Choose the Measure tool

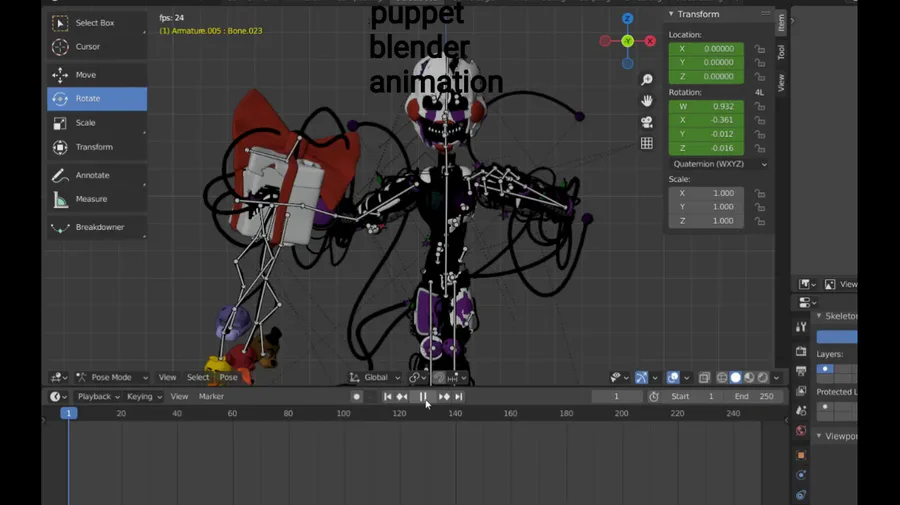(97, 199)
